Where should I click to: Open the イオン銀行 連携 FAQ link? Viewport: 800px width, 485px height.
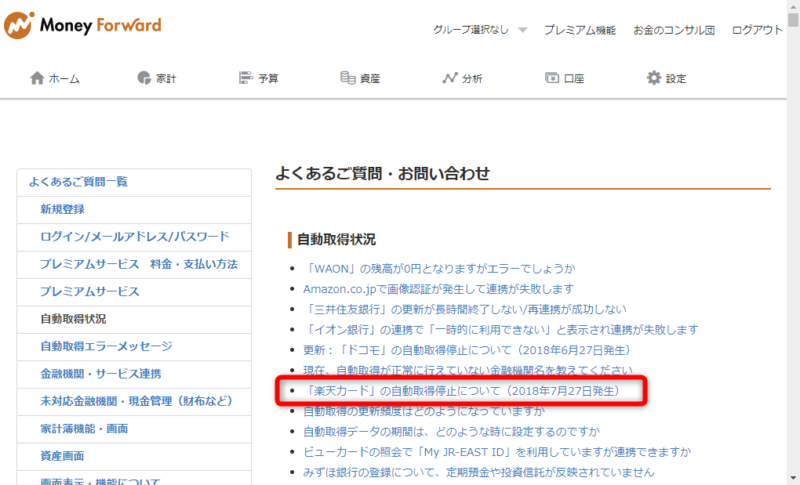coord(500,329)
